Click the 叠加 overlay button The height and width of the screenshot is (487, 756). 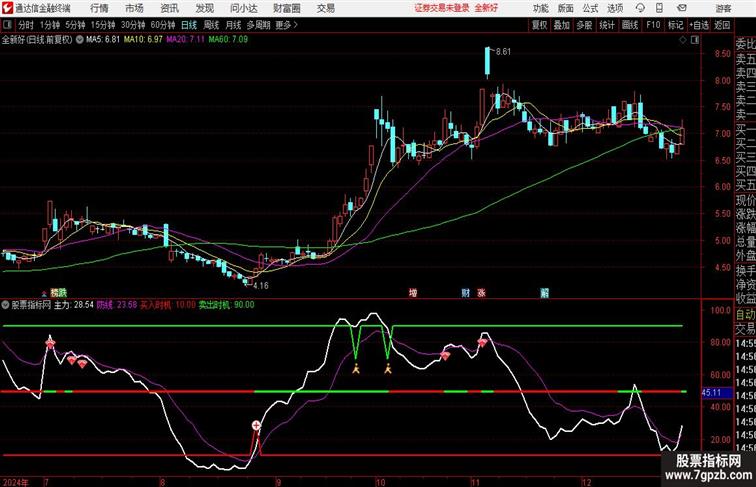[562, 25]
